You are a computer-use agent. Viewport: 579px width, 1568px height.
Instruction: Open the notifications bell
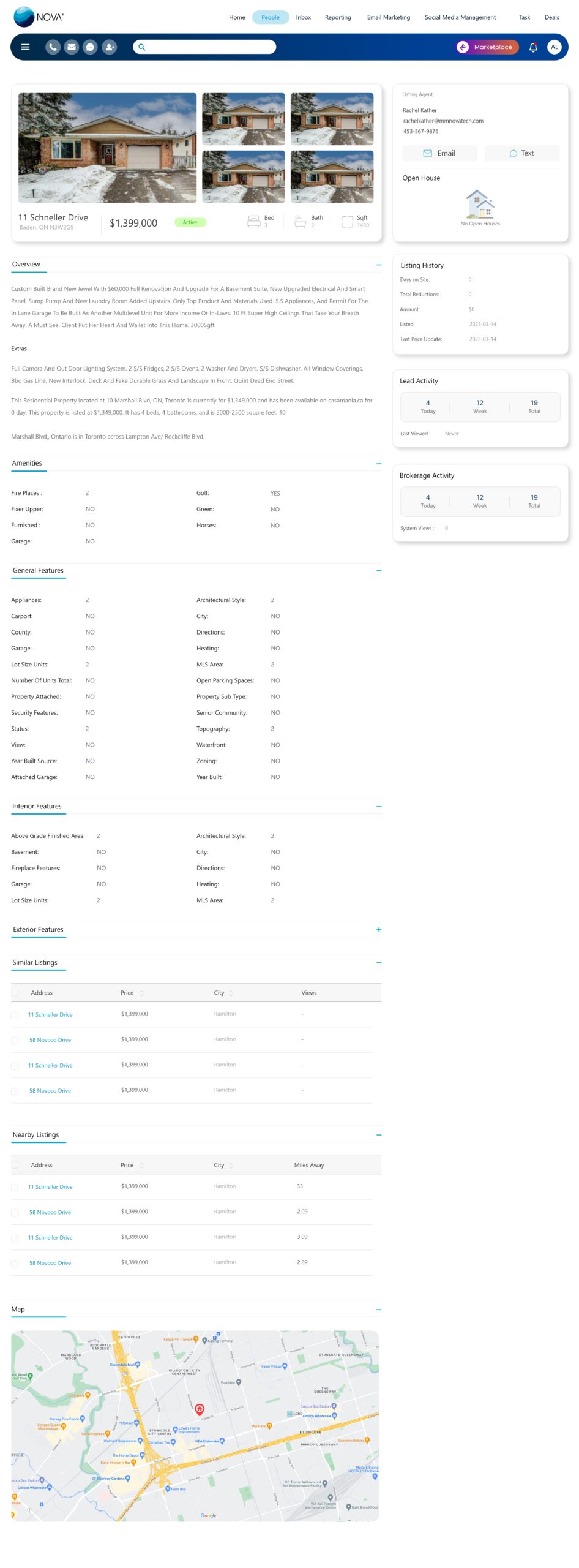(x=533, y=47)
